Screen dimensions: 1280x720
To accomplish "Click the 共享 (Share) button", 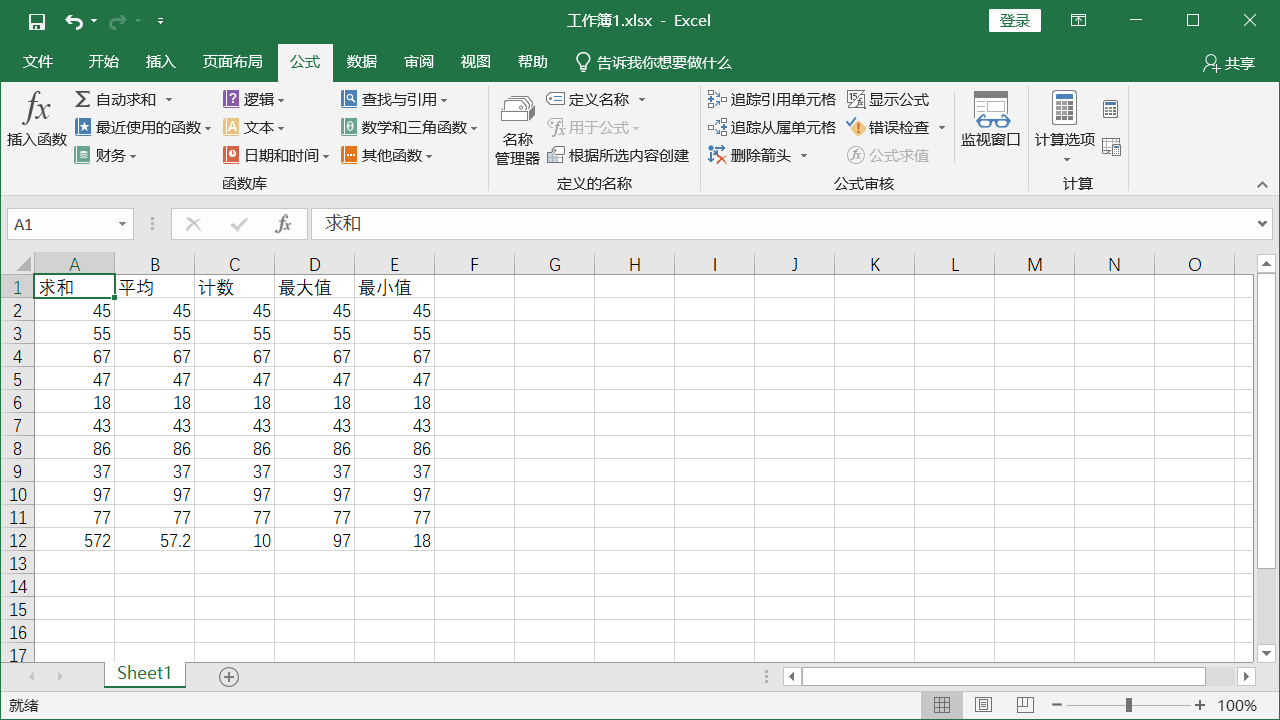I will click(1229, 63).
